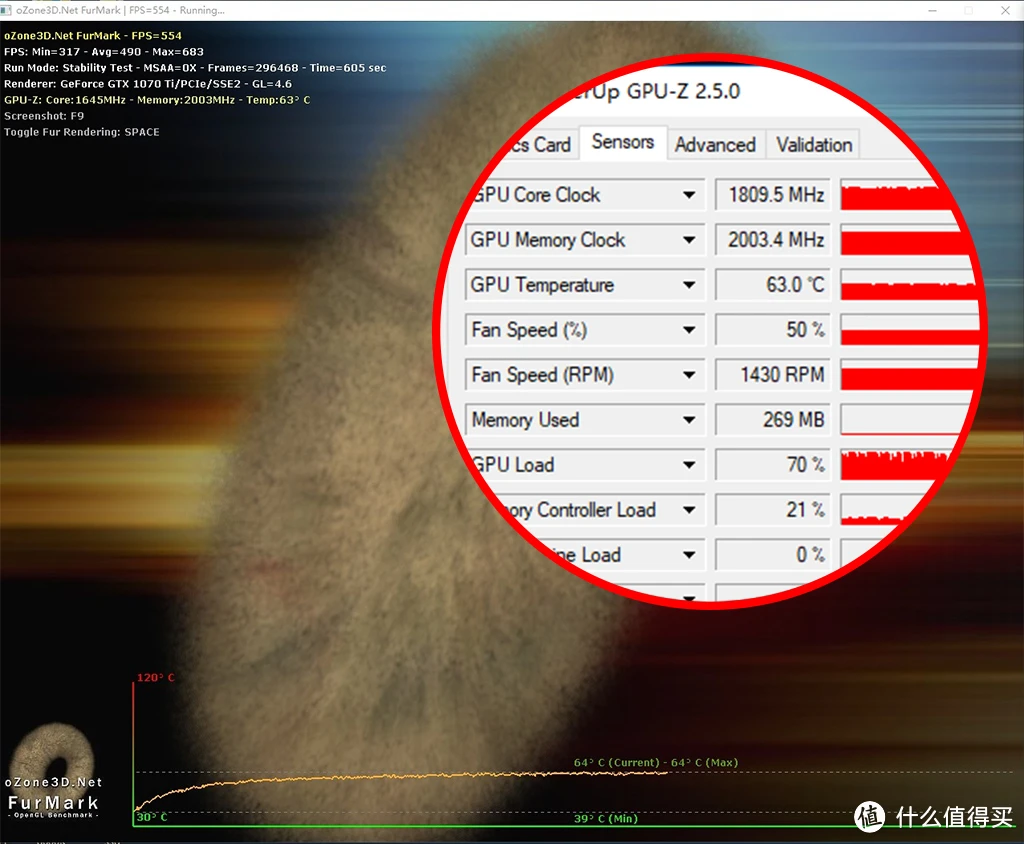Click the Run Mode Stability Test line
Screen dimensions: 1024x844
(x=195, y=68)
